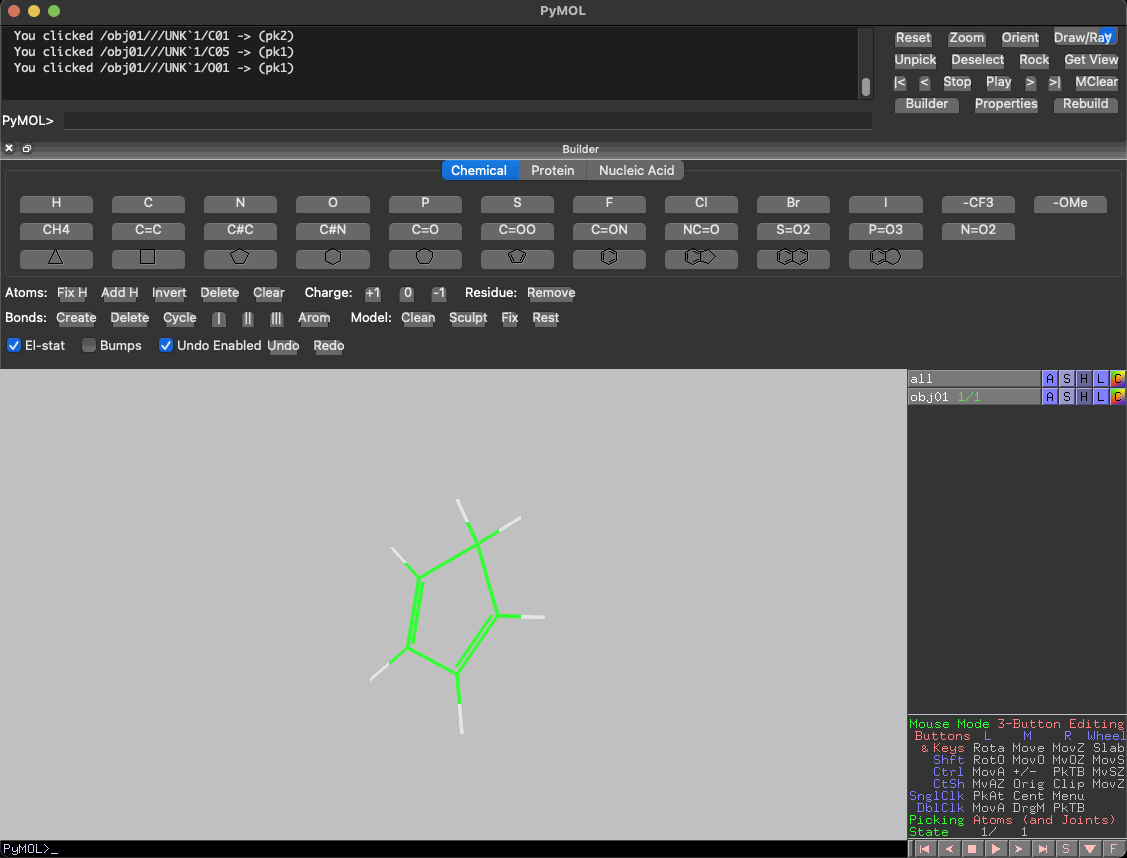This screenshot has width=1127, height=858.
Task: Add a C=O carbonyl fragment
Action: click(425, 230)
